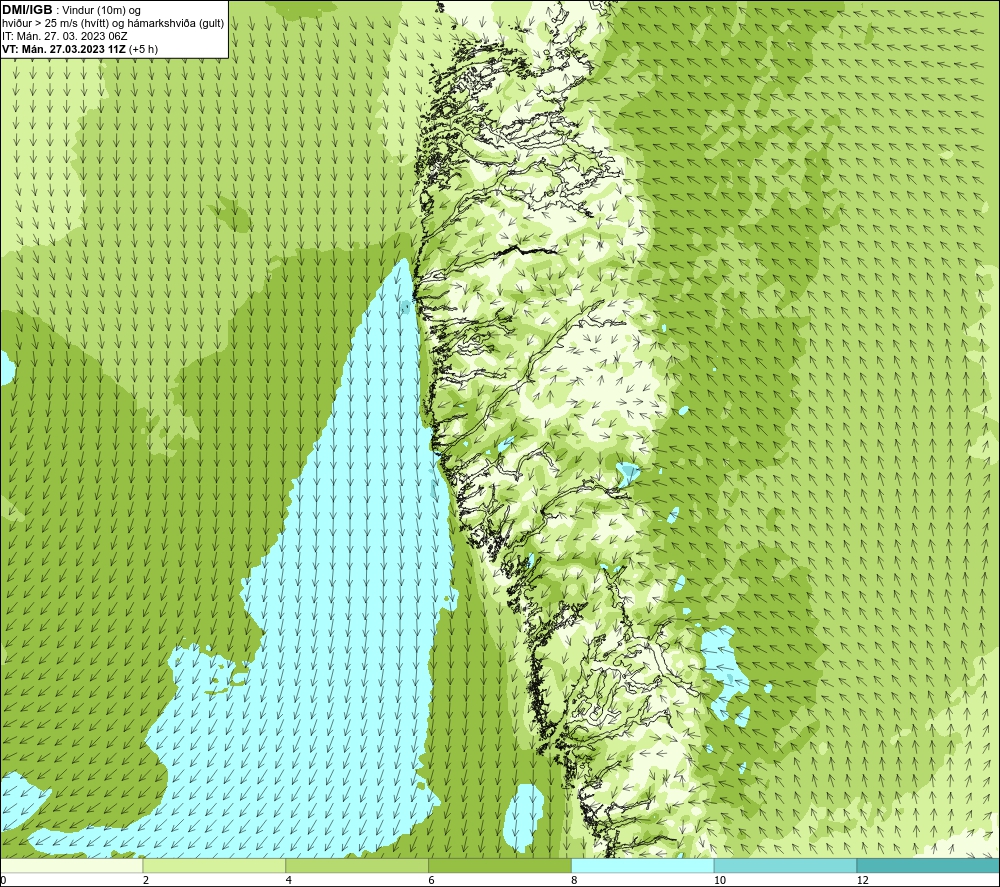
Task: Click the scale label "8"
Action: click(x=575, y=881)
